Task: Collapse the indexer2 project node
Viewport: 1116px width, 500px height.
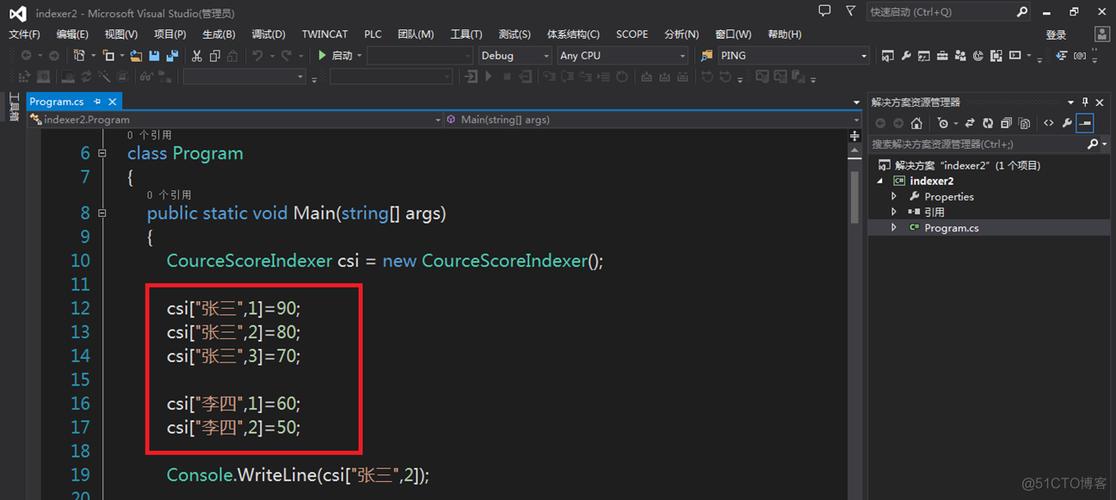Action: tap(882, 181)
